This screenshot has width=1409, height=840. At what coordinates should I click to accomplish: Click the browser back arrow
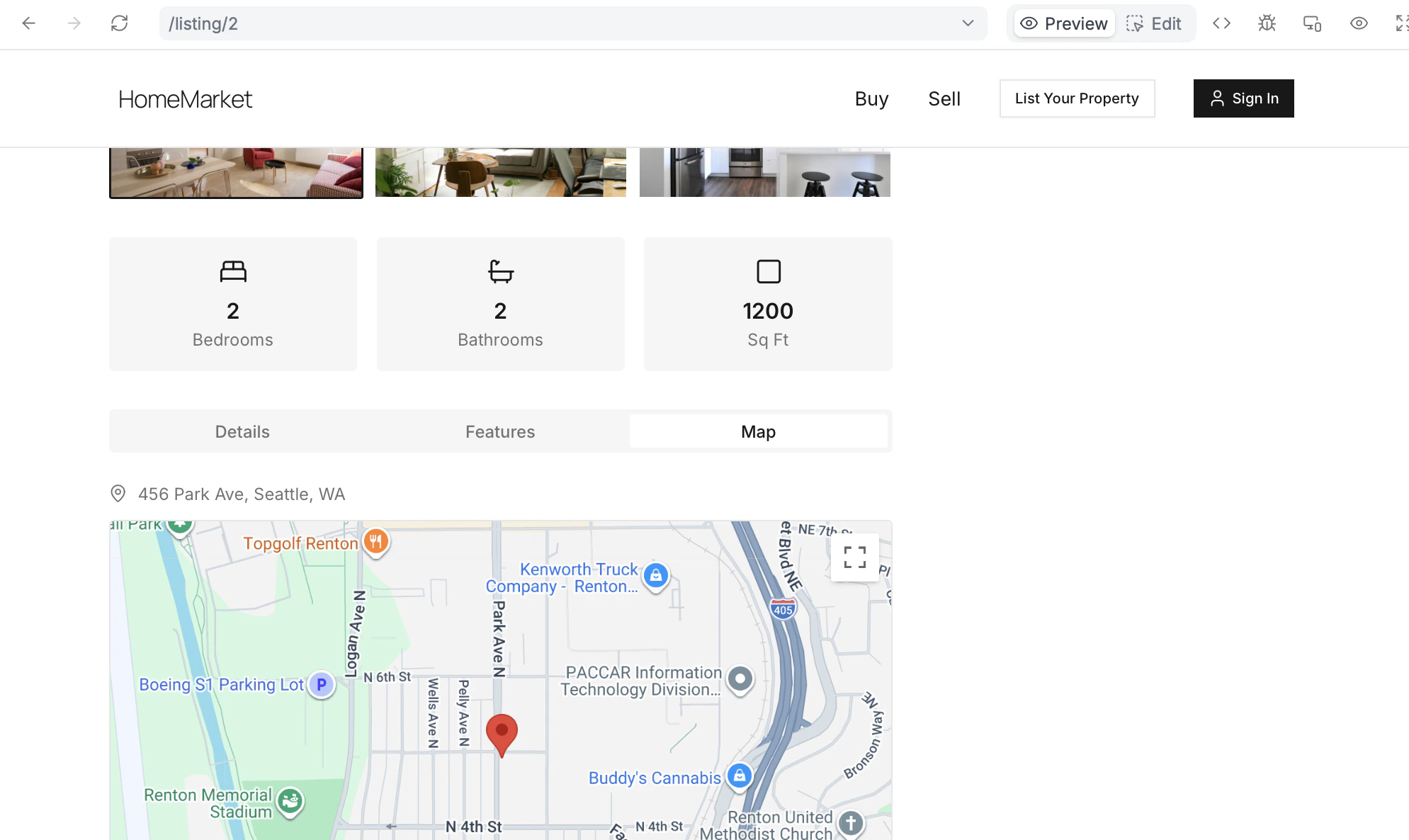[28, 23]
